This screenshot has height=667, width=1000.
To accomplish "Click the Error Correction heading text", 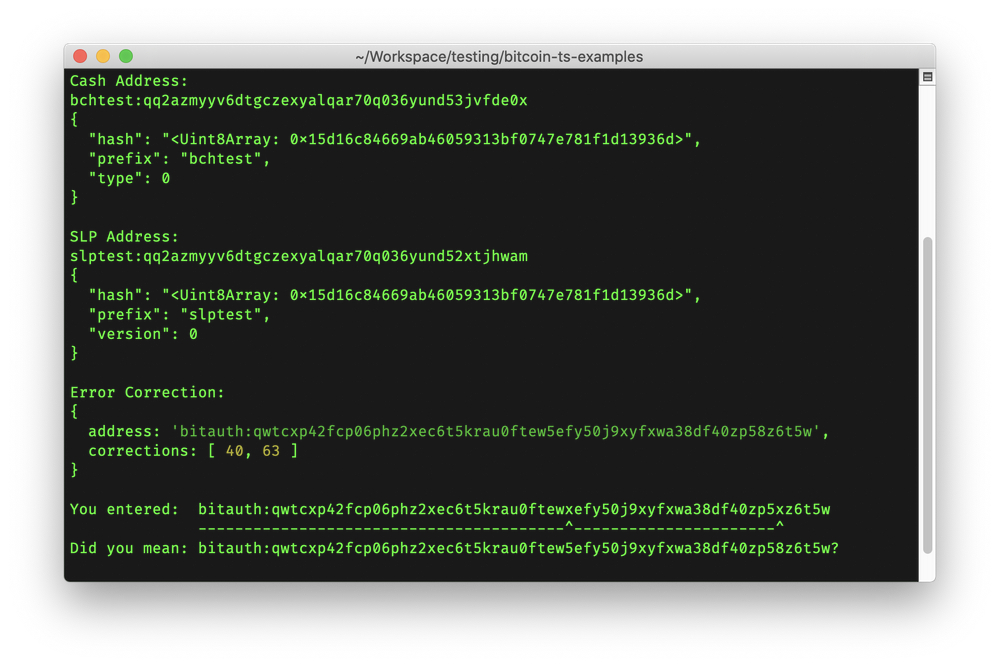I will (147, 392).
